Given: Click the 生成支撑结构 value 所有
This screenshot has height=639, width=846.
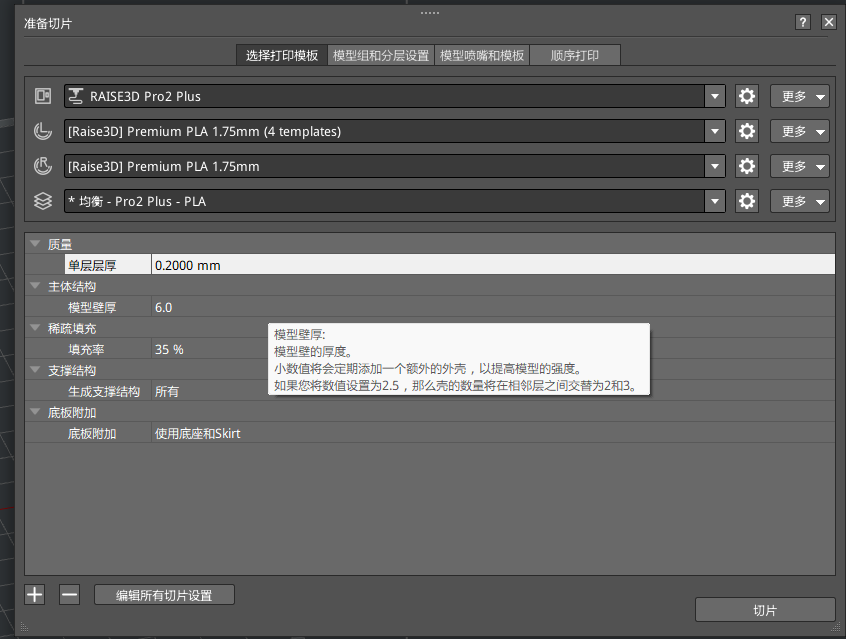Looking at the screenshot, I should pyautogui.click(x=493, y=391).
